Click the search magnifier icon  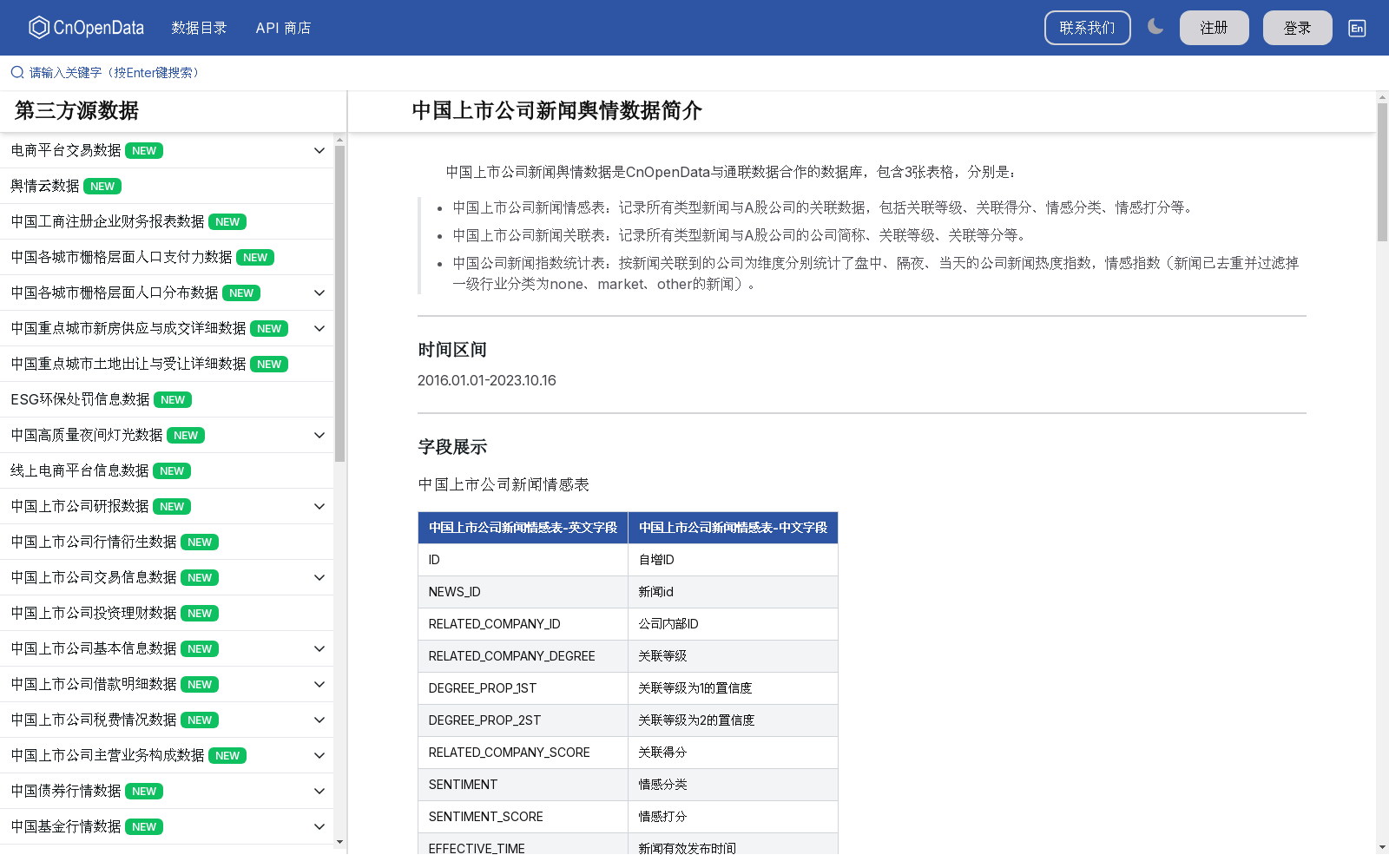(17, 72)
